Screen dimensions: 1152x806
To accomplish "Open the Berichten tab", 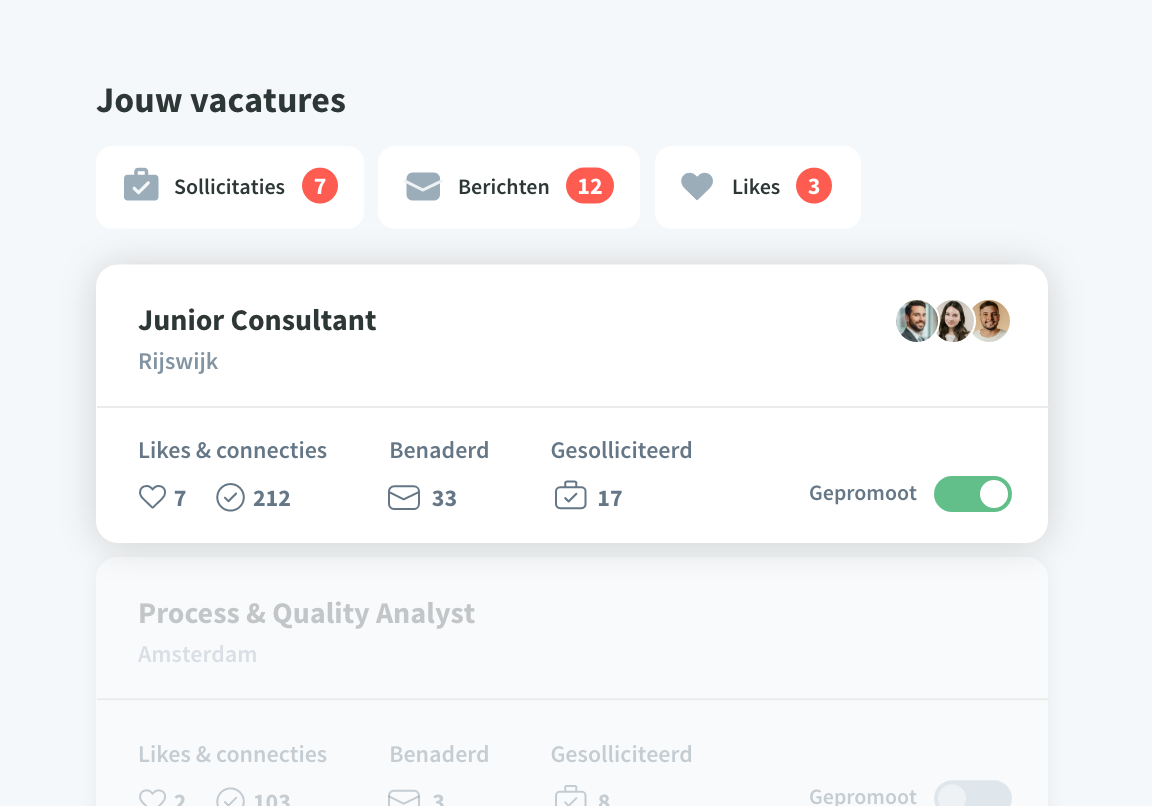I will pos(508,187).
